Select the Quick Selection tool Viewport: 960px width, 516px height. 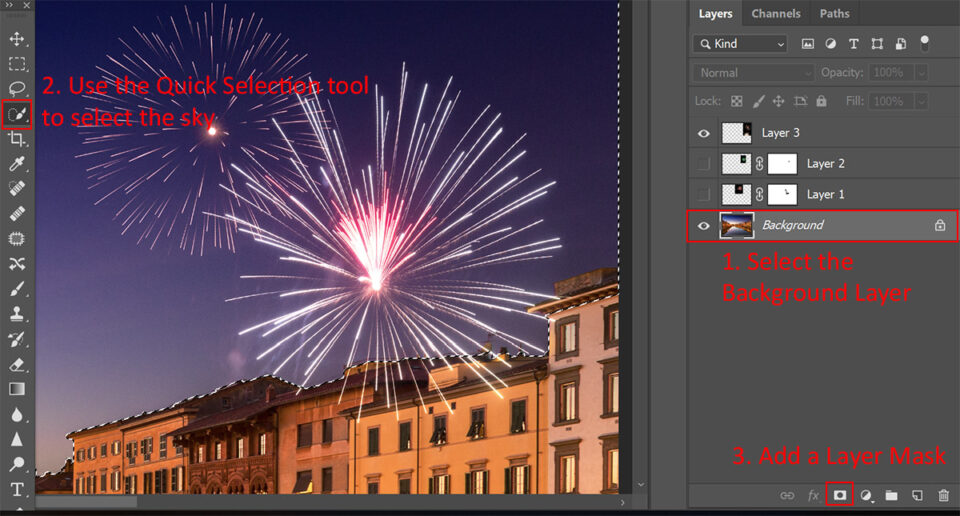(x=17, y=114)
